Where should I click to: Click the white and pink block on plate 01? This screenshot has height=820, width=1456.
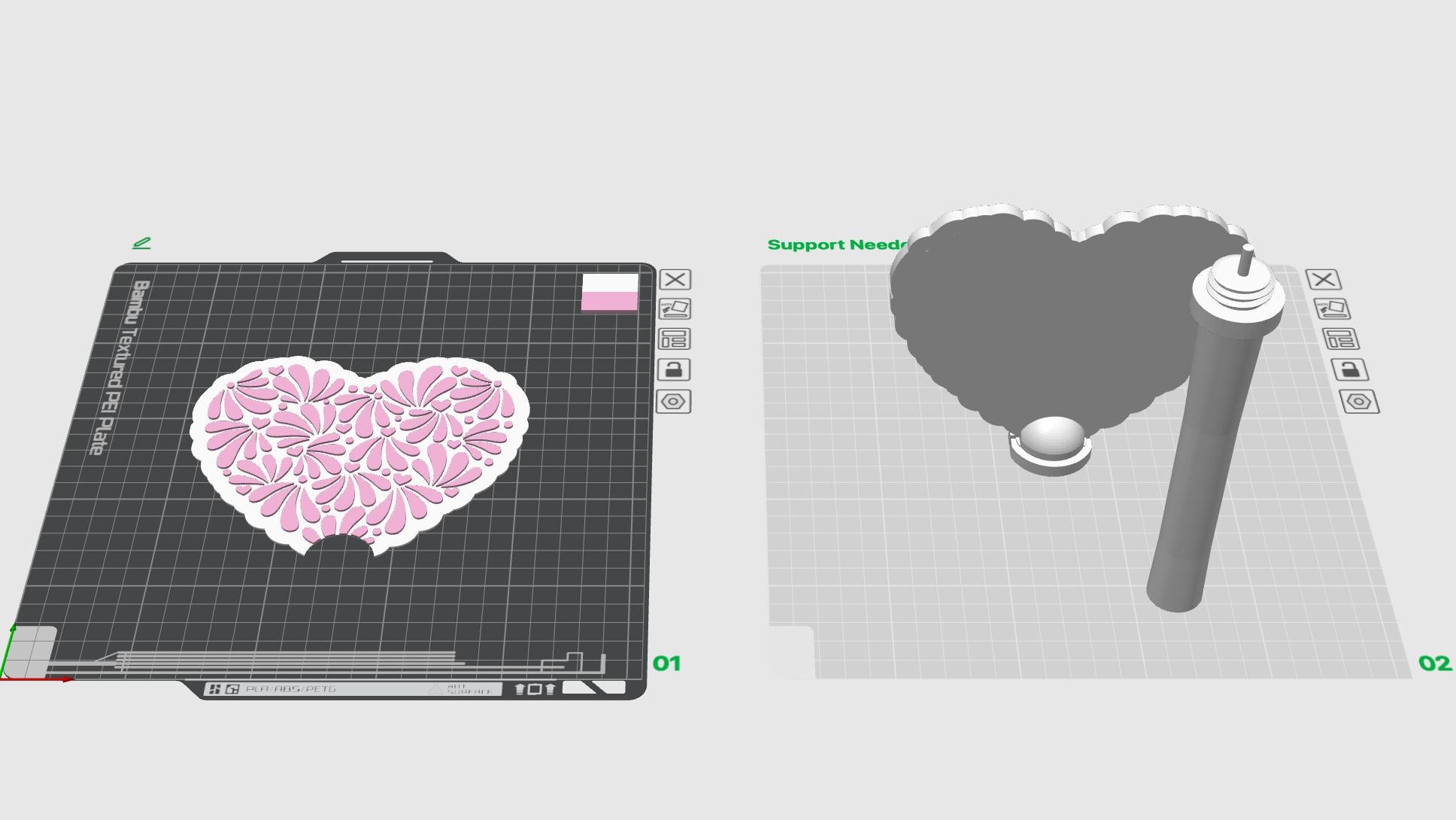[610, 293]
